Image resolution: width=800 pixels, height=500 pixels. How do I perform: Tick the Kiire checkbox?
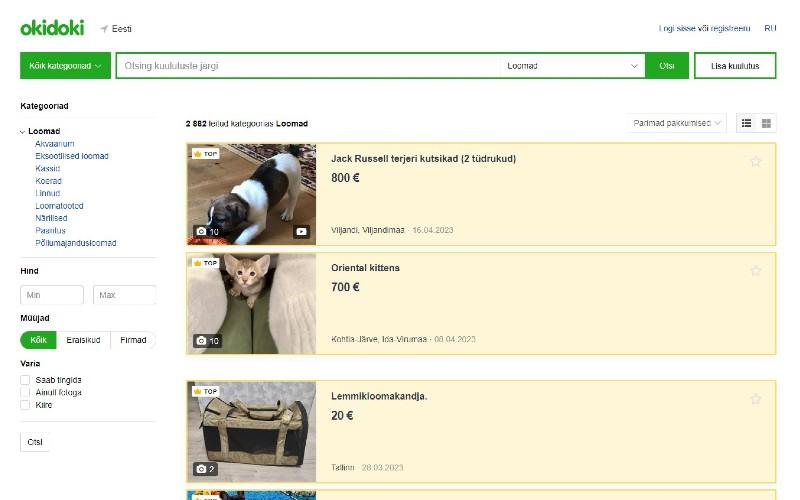25,405
